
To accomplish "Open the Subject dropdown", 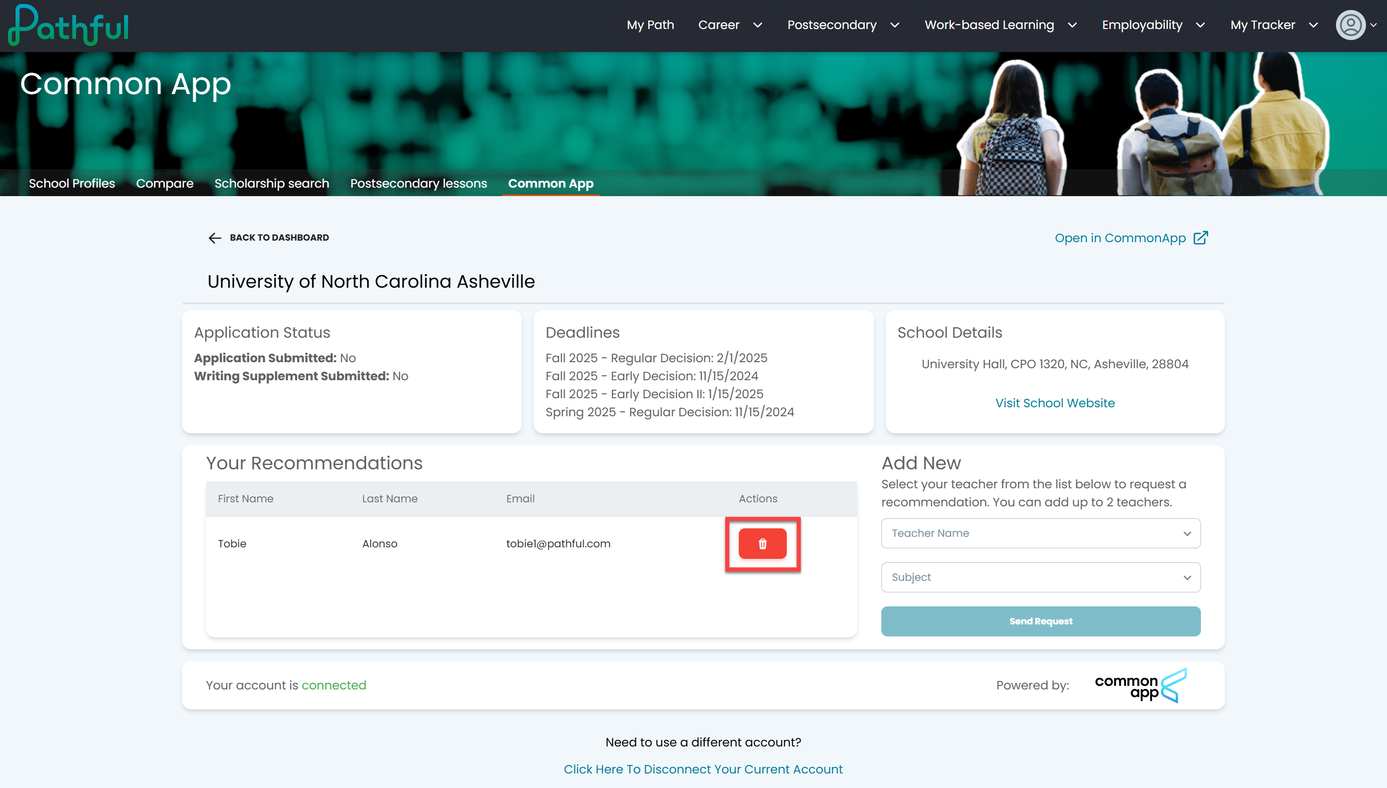I will [x=1041, y=577].
